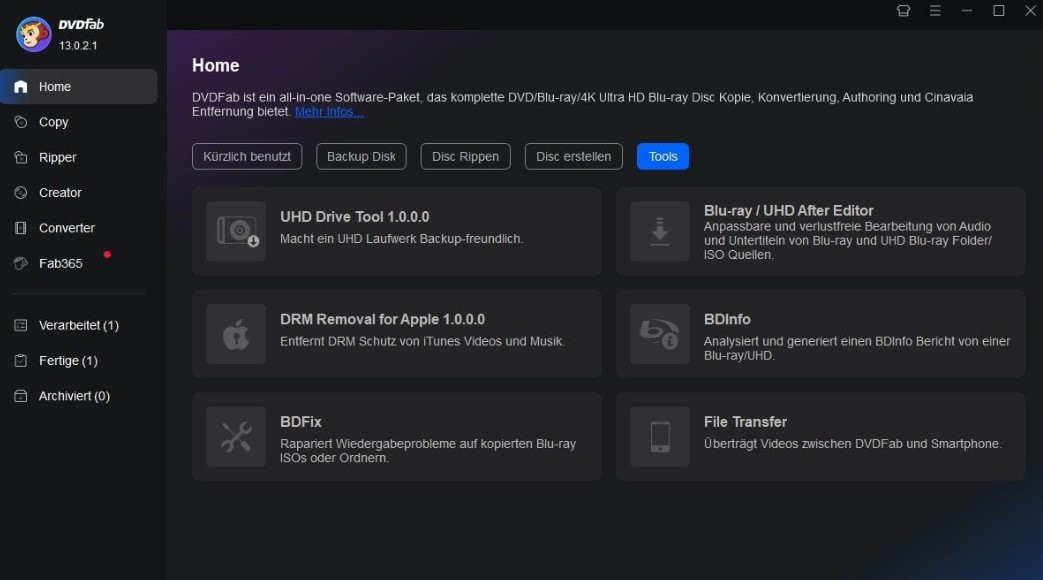Follow the Mehr Infos link
Image resolution: width=1043 pixels, height=580 pixels.
pyautogui.click(x=329, y=112)
